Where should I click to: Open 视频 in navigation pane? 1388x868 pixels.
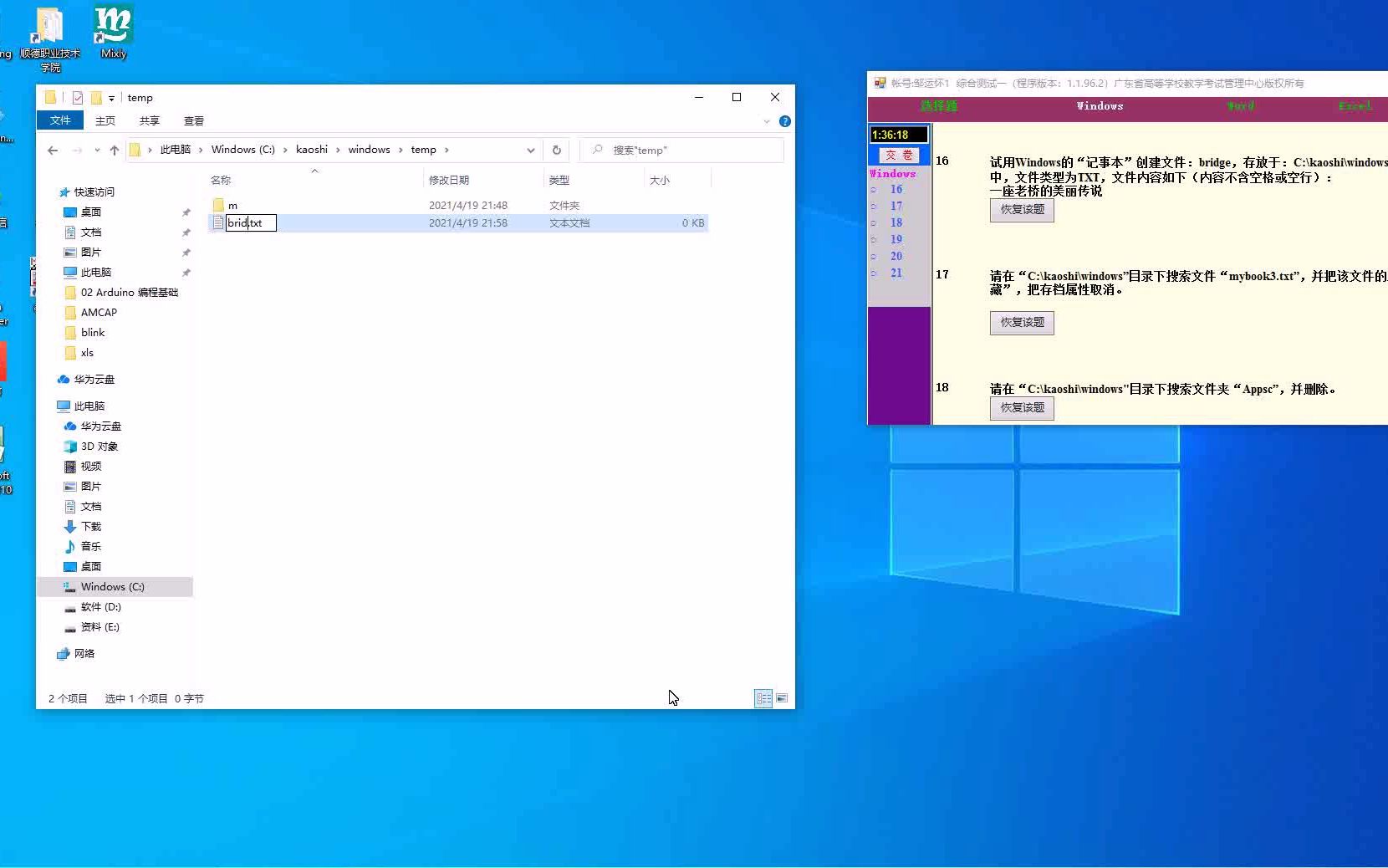91,467
